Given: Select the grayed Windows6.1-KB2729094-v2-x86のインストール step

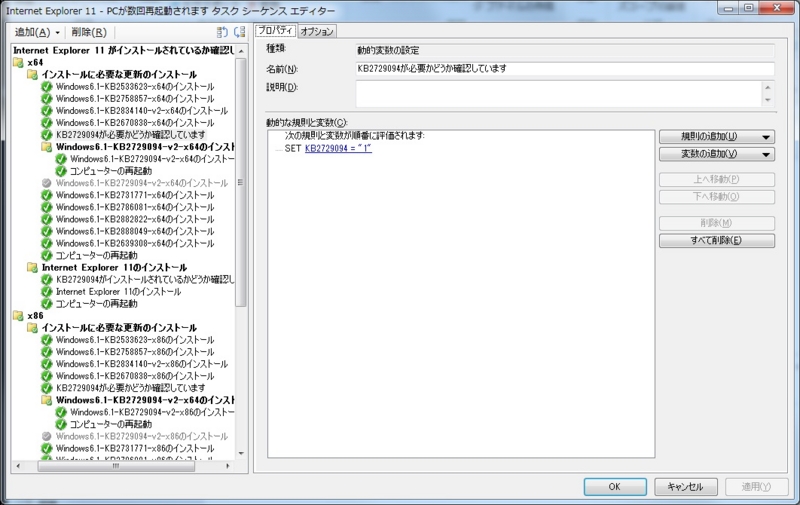Looking at the screenshot, I should point(142,437).
